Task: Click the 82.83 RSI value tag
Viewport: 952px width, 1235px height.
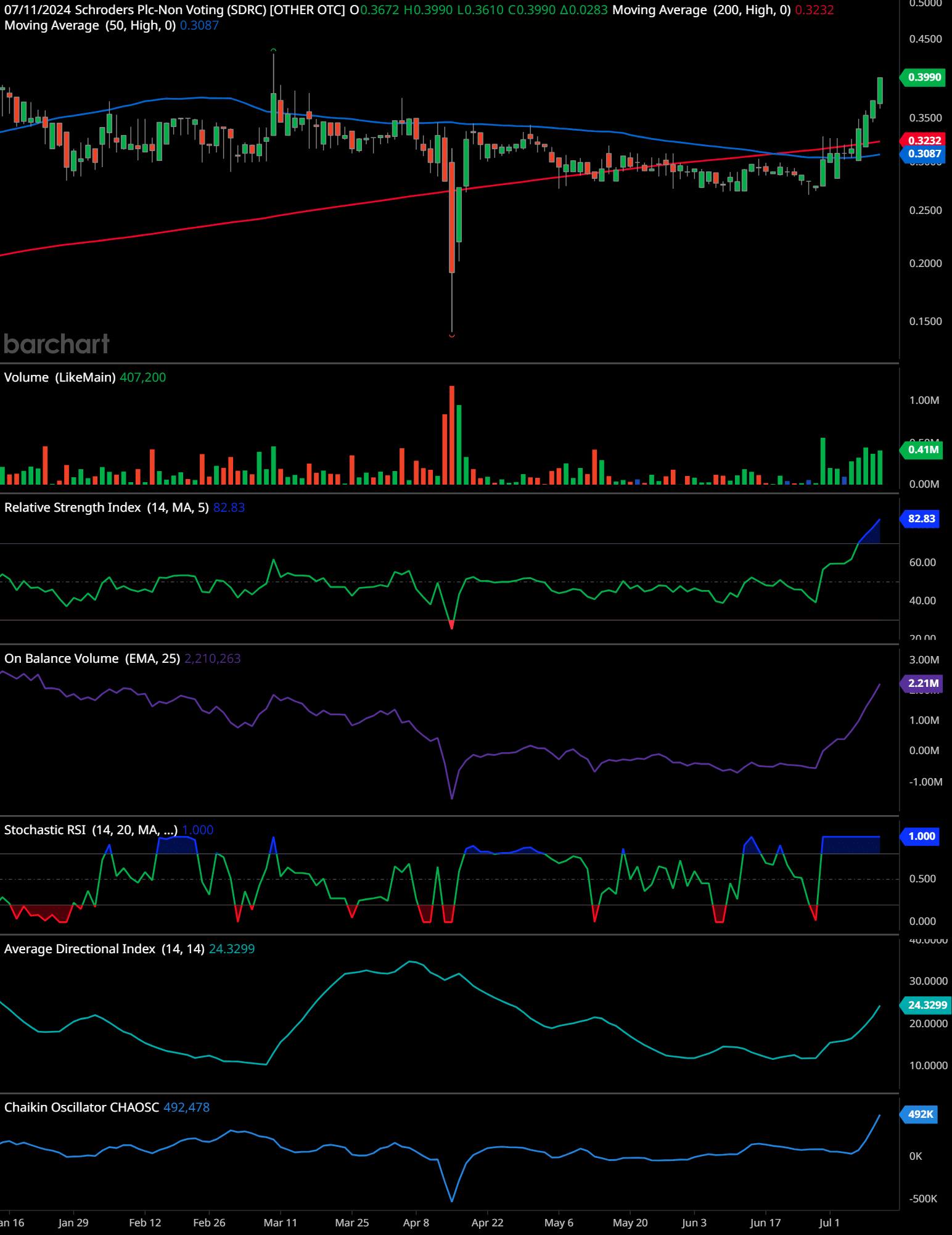Action: pyautogui.click(x=920, y=519)
